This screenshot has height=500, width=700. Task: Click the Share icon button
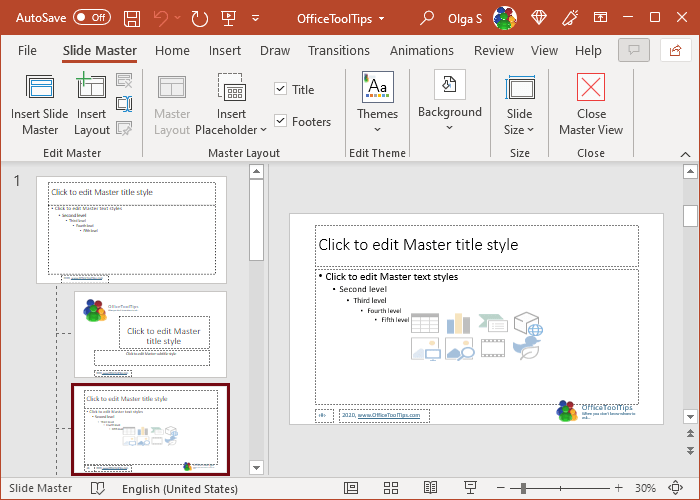pos(675,50)
